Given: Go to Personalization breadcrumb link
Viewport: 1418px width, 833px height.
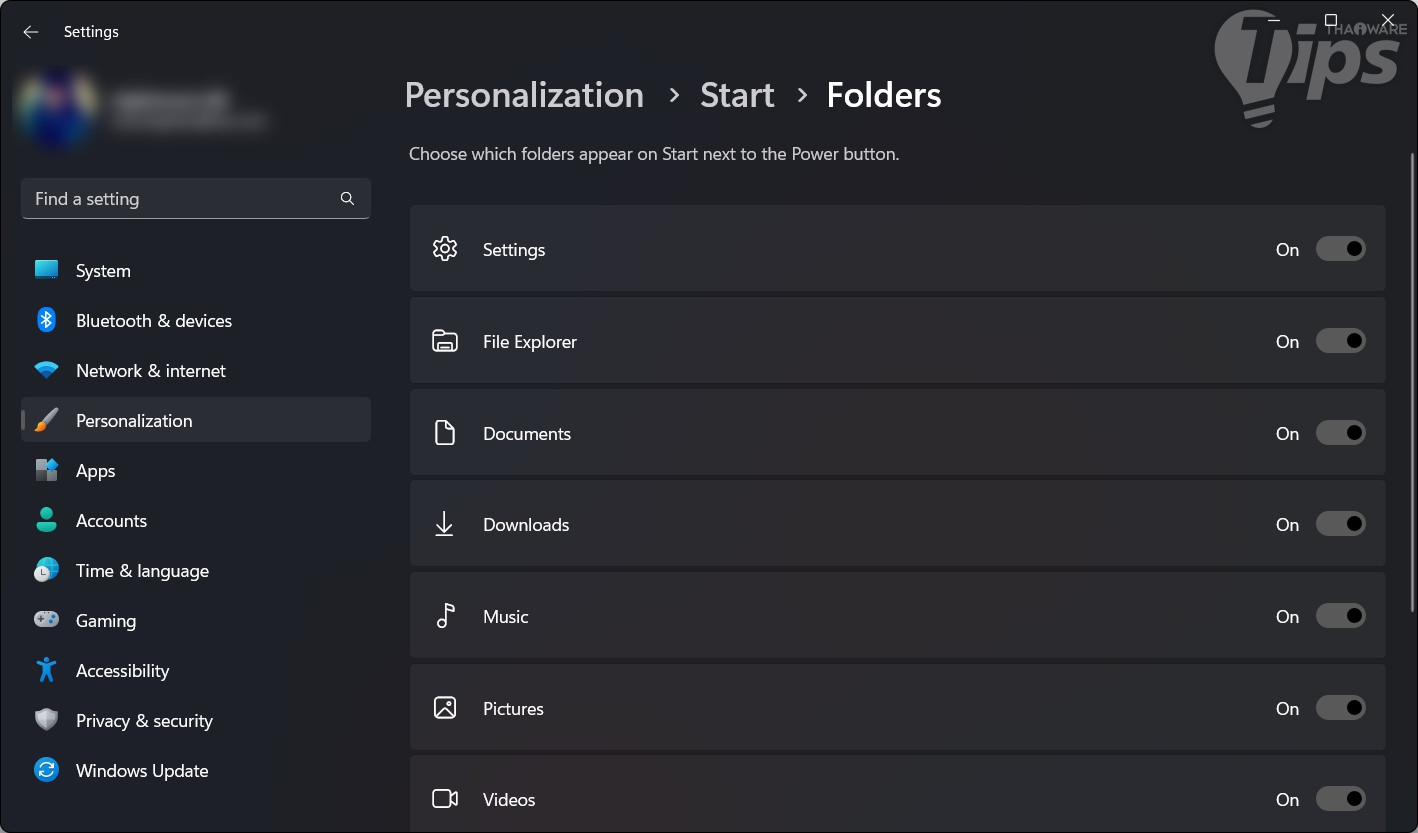Looking at the screenshot, I should pyautogui.click(x=524, y=95).
